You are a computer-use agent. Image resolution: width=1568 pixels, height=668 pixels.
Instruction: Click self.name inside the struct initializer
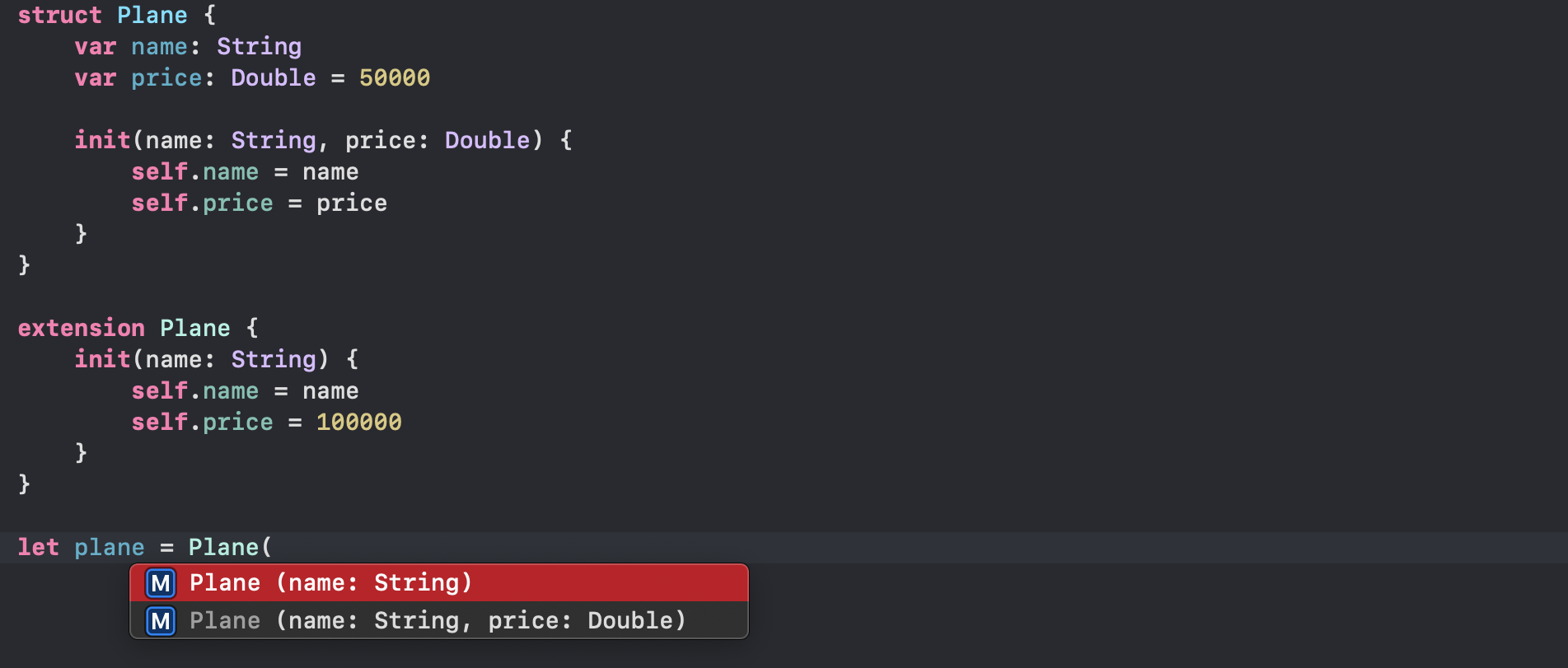[x=202, y=171]
